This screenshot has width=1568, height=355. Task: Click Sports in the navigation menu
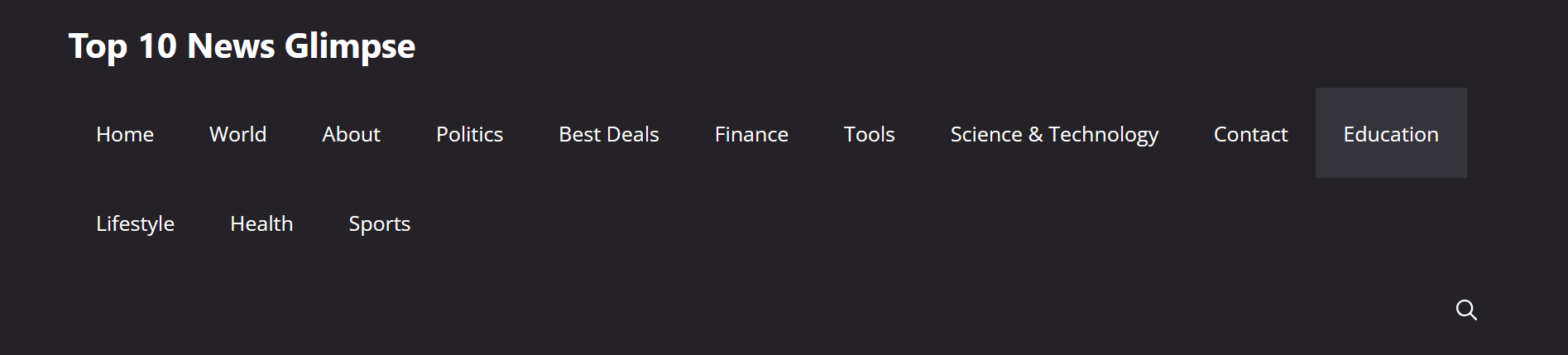tap(379, 223)
